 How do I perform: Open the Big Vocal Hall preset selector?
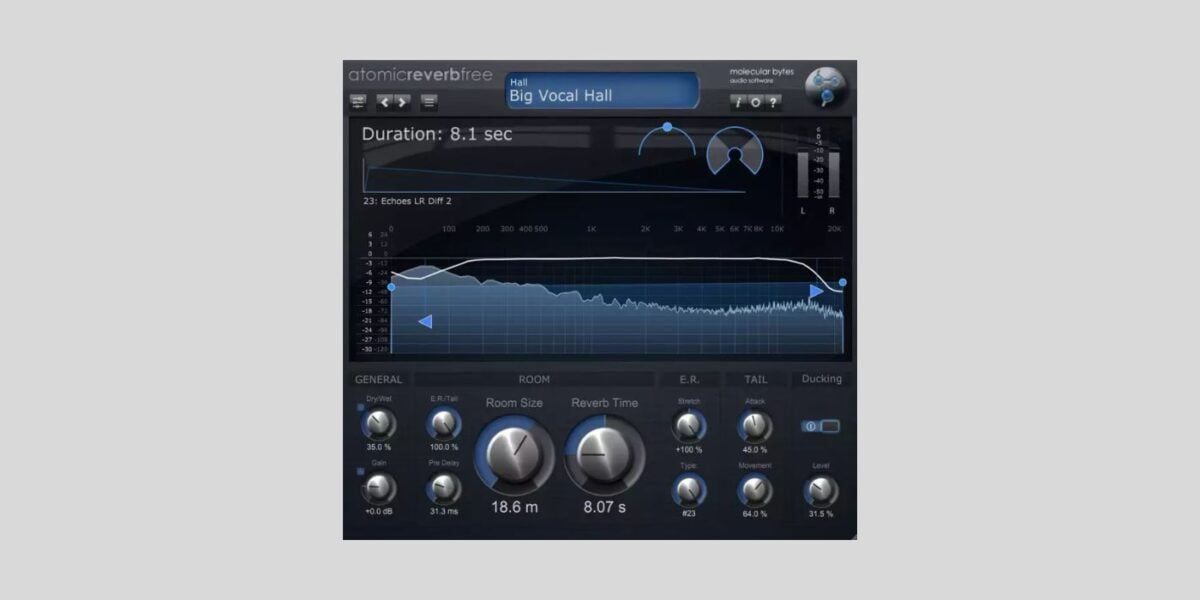pos(600,90)
